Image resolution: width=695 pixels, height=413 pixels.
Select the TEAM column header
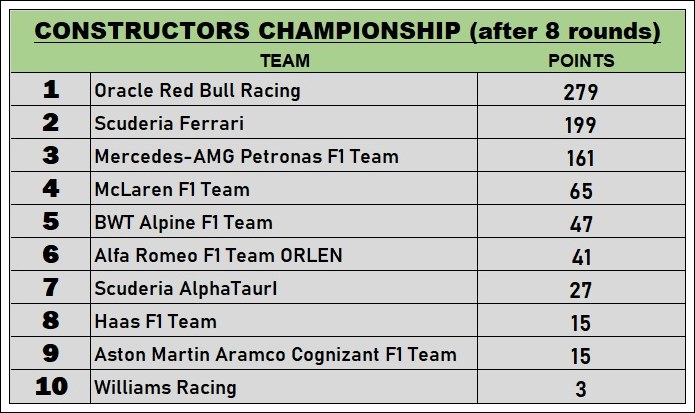pos(284,60)
